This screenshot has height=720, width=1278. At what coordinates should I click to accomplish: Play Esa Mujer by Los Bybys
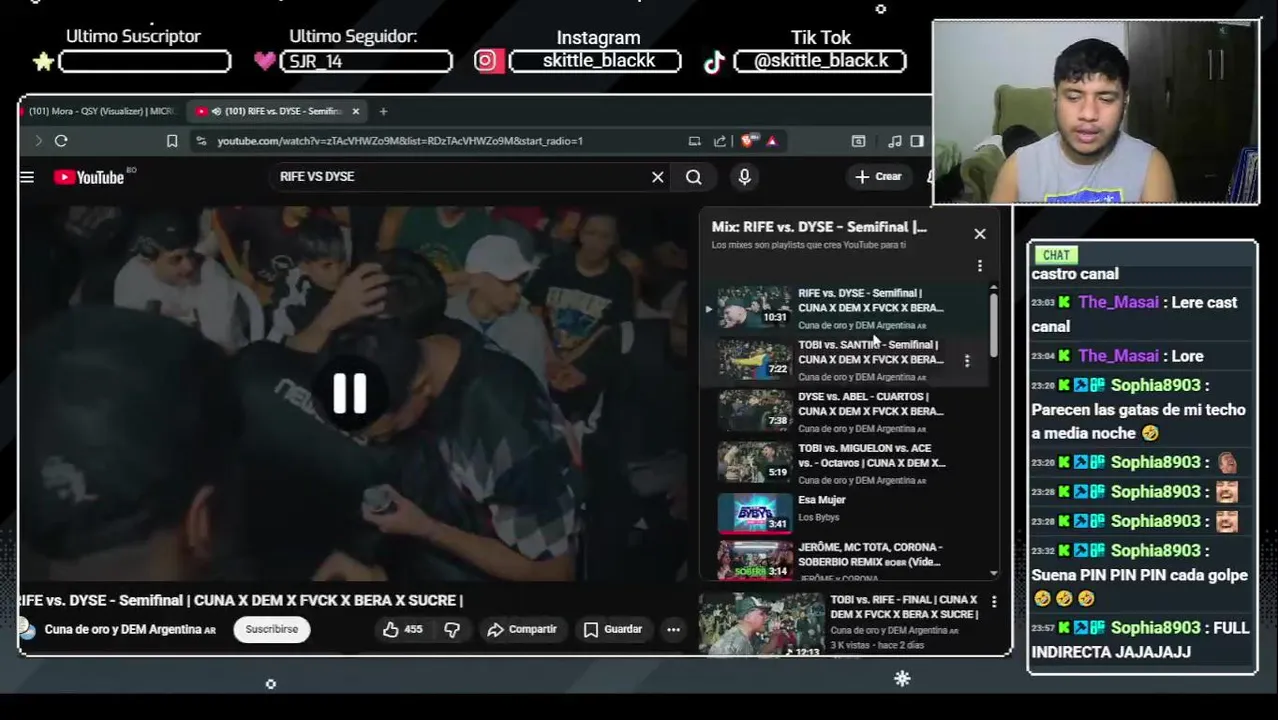tap(845, 512)
